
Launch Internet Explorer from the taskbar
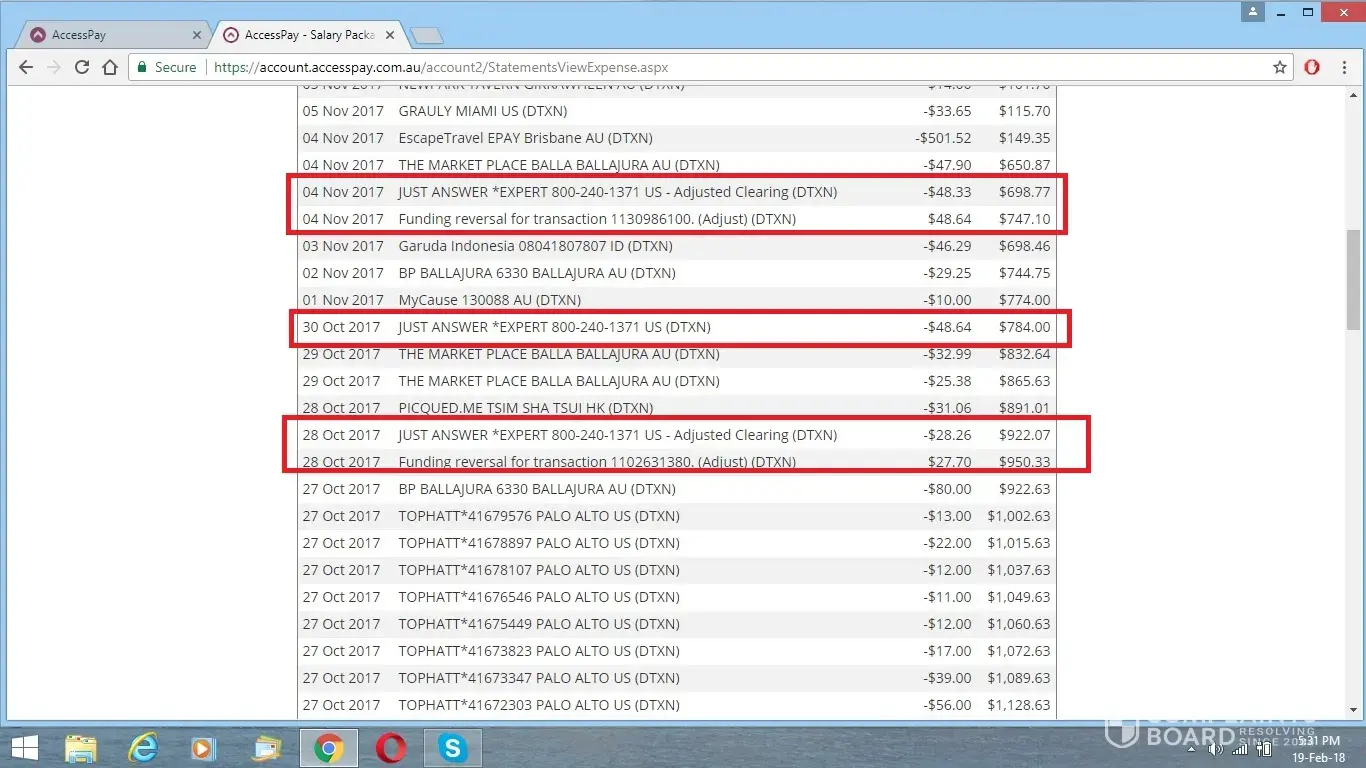(143, 747)
